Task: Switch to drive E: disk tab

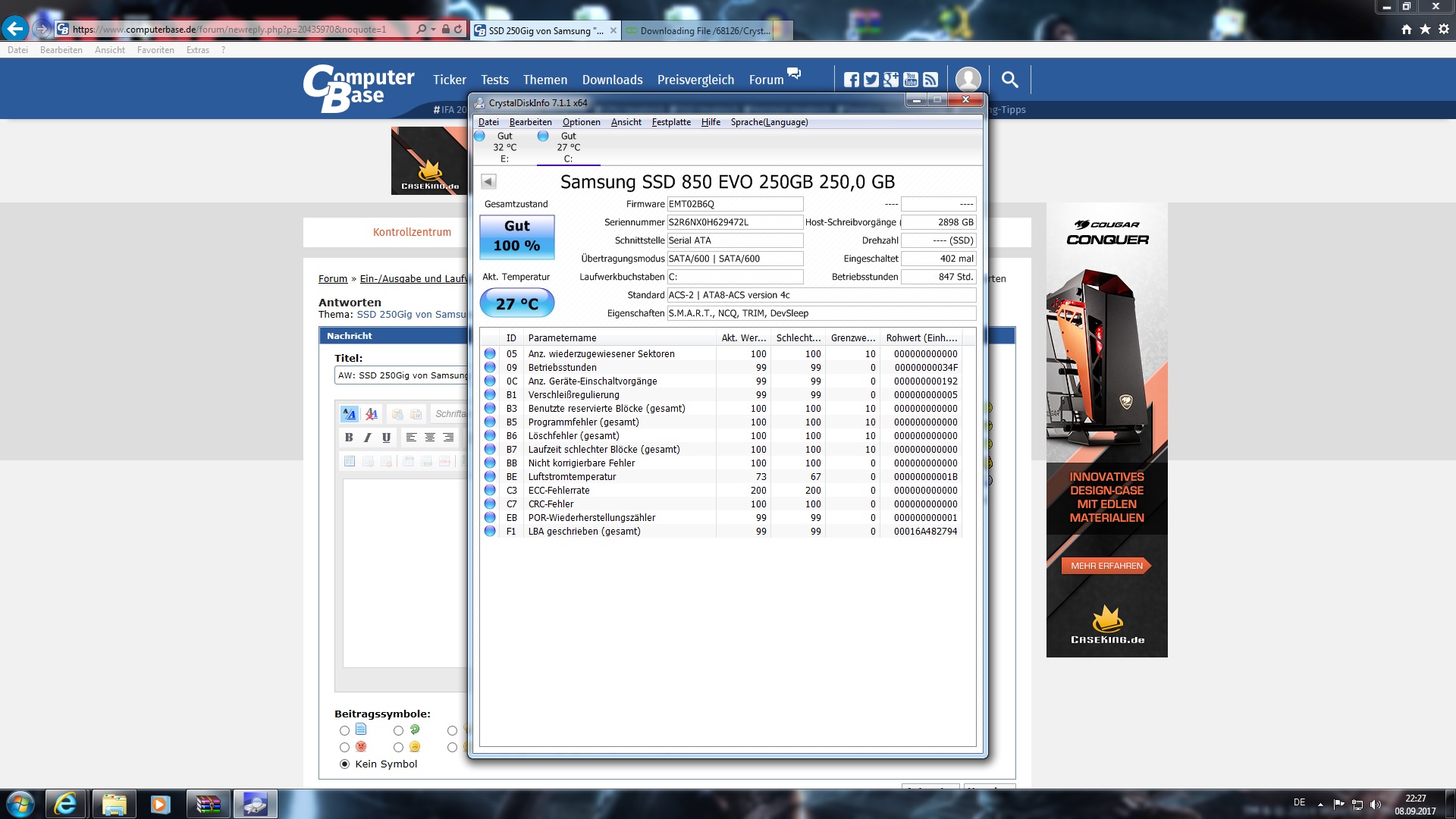Action: pos(504,148)
